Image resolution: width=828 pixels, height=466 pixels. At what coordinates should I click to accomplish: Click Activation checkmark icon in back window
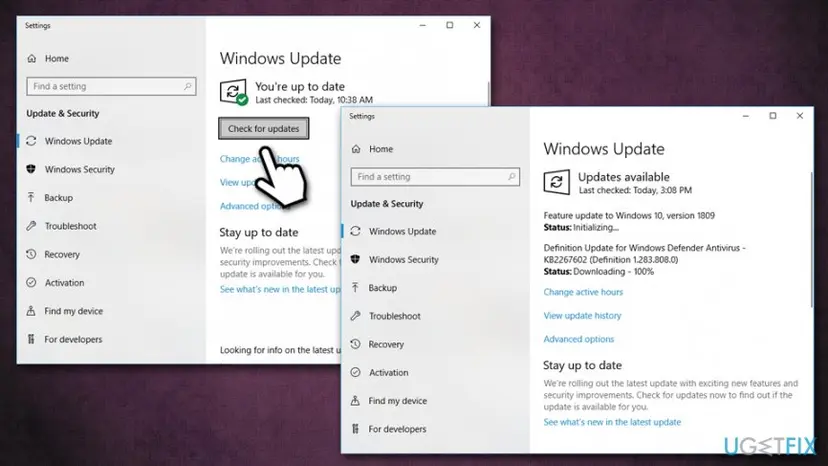coord(31,283)
